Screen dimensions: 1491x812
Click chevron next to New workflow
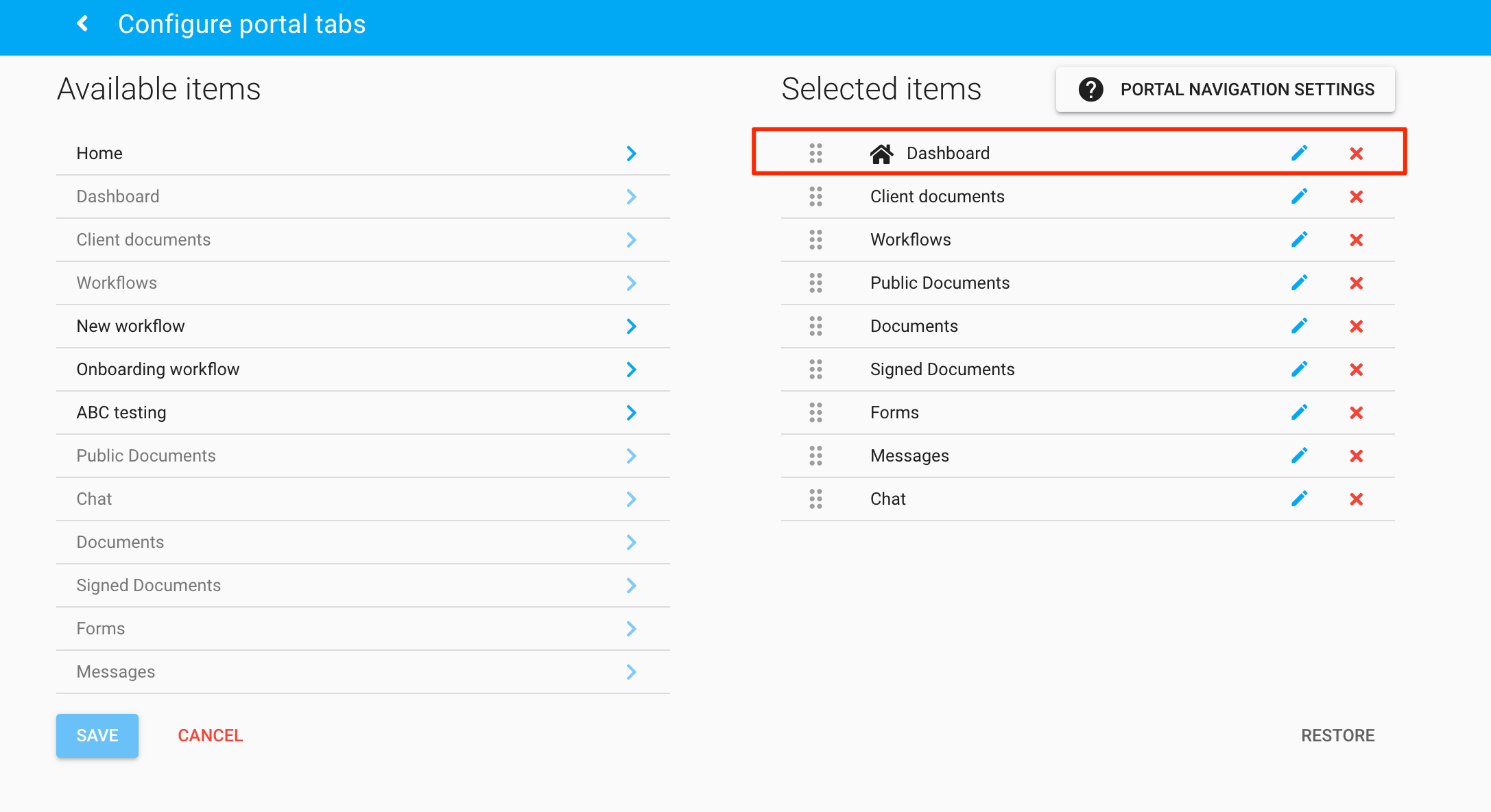point(631,326)
